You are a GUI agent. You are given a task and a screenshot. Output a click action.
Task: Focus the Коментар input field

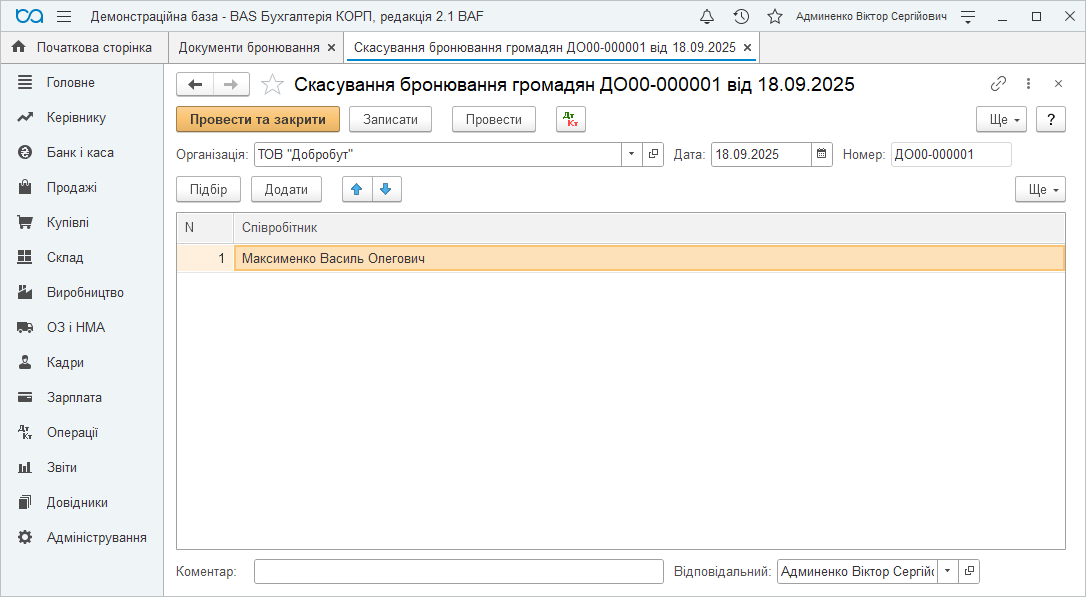[458, 571]
